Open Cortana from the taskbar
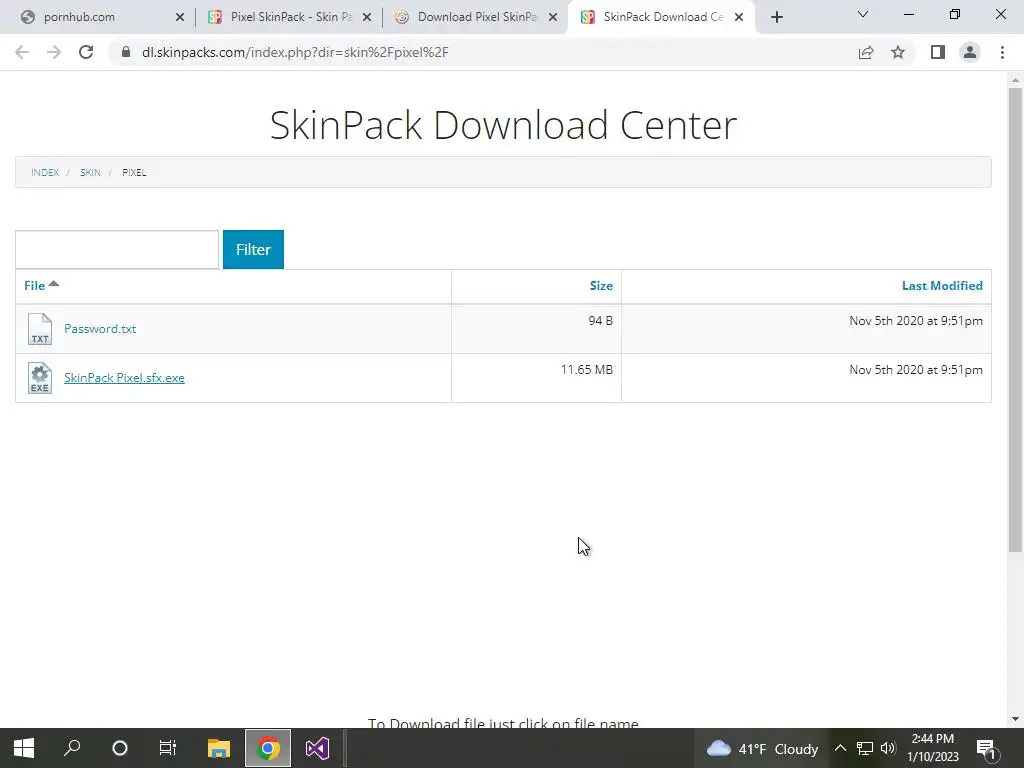Screen dimensions: 1024x768 tap(120, 748)
